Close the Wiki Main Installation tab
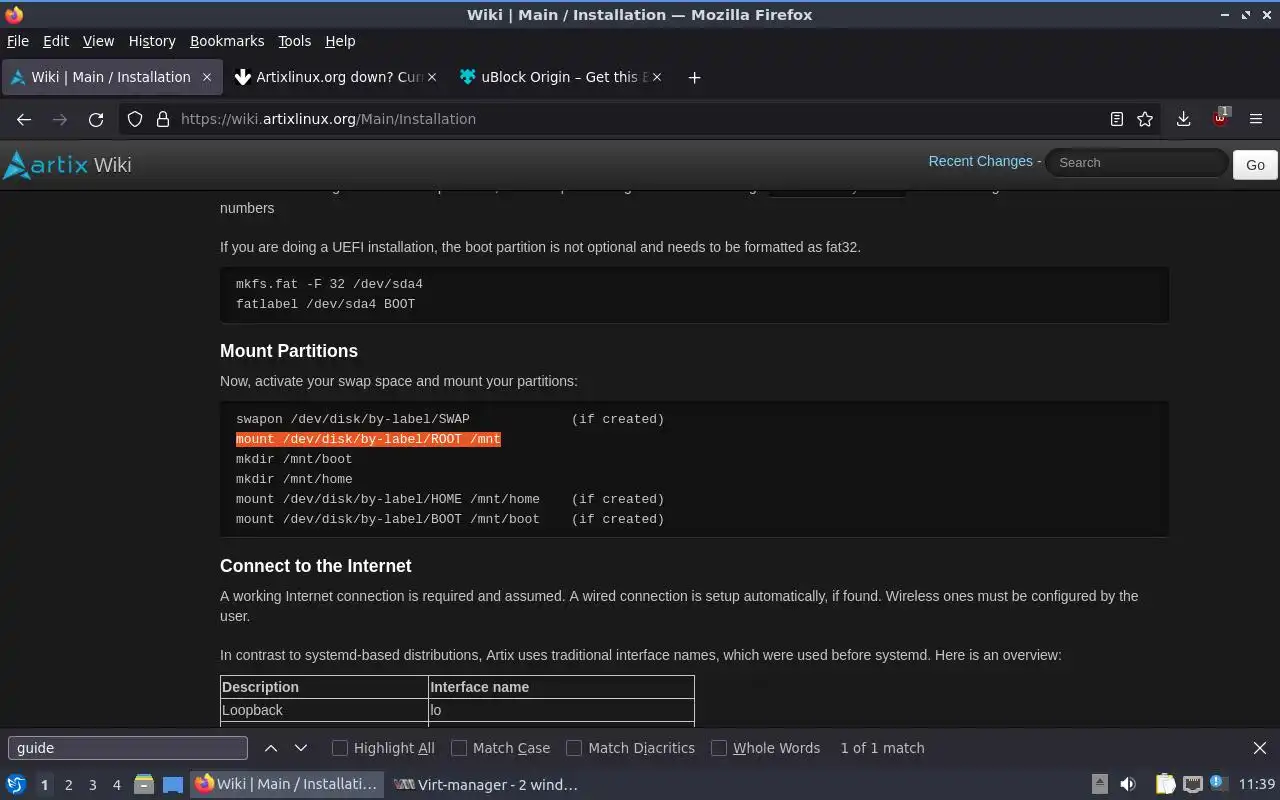Screen dimensions: 1280x800 [207, 77]
